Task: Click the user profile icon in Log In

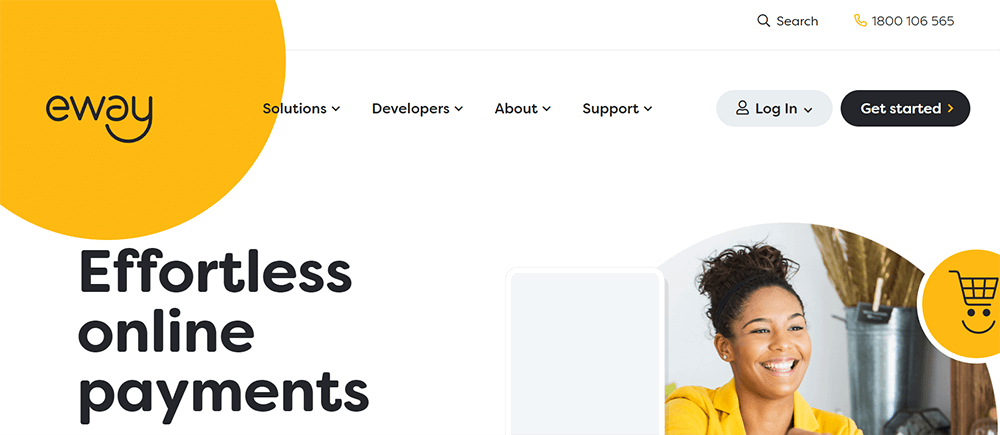Action: coord(742,108)
